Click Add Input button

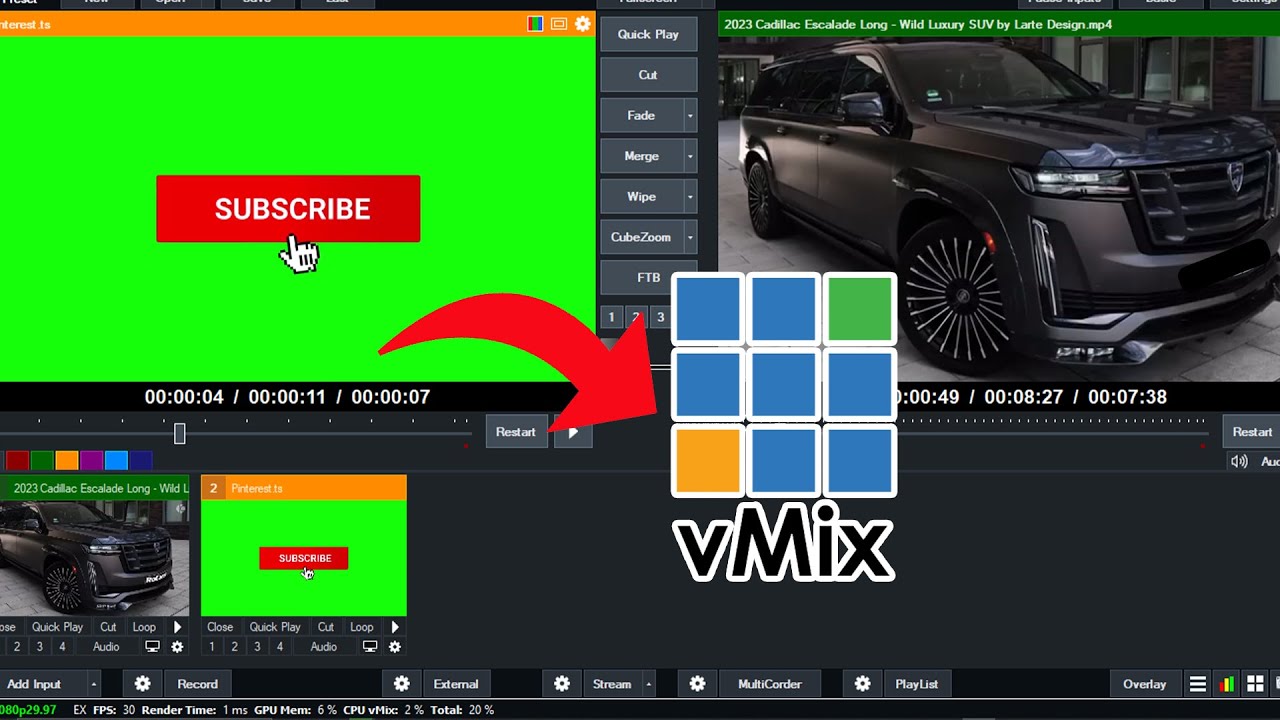pos(40,684)
